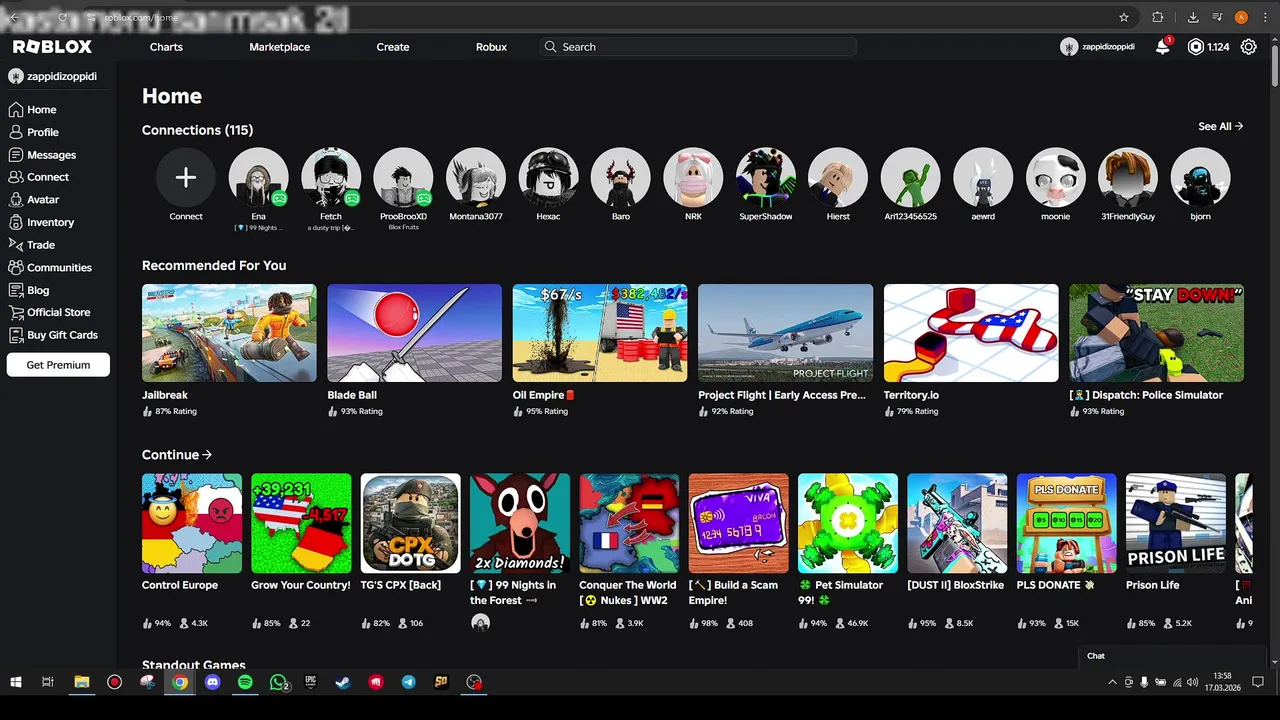Go to the Robux tab
This screenshot has height=720, width=1280.
491,47
